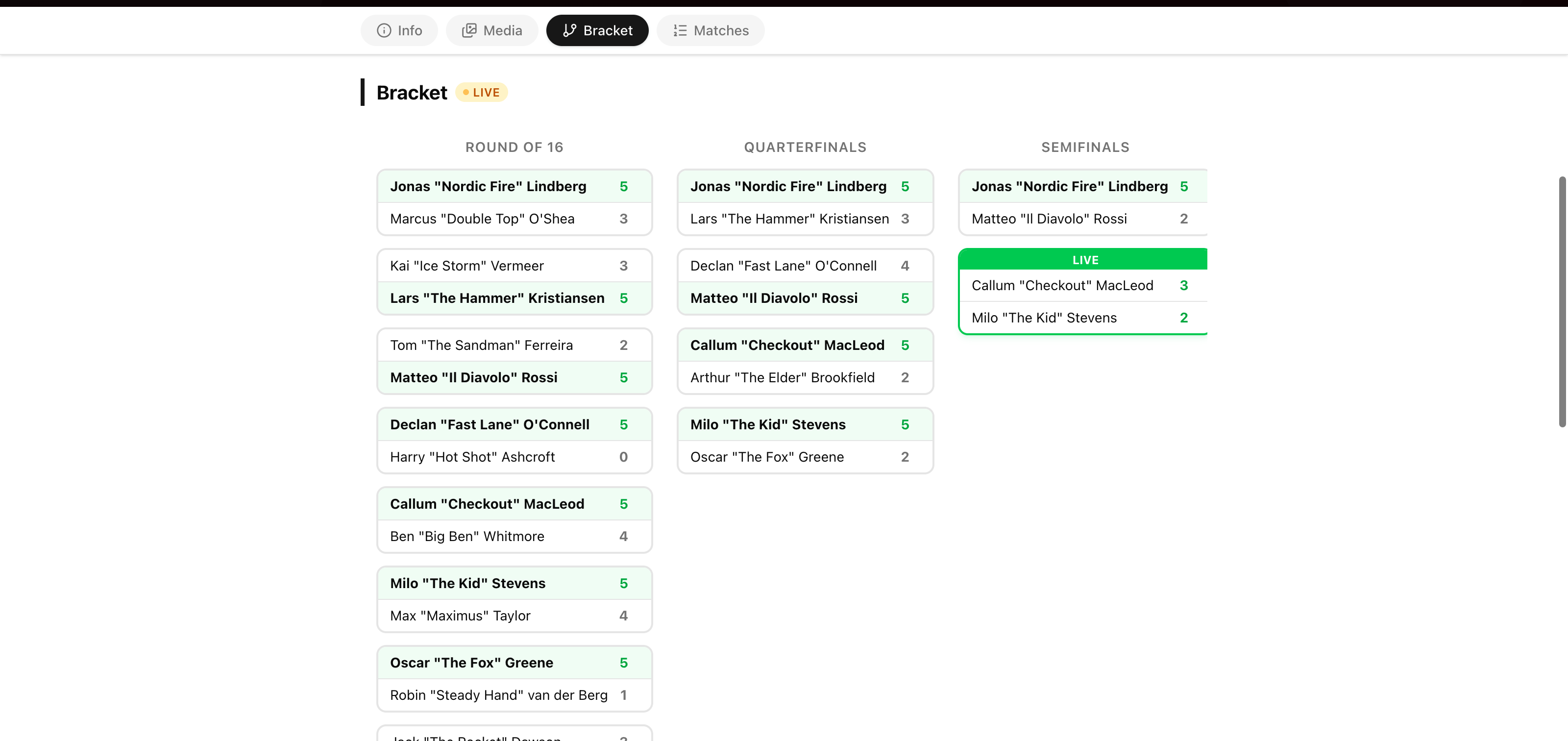The image size is (1568, 741).
Task: Select Matteo Rossi in Quarterfinals
Action: coord(805,298)
